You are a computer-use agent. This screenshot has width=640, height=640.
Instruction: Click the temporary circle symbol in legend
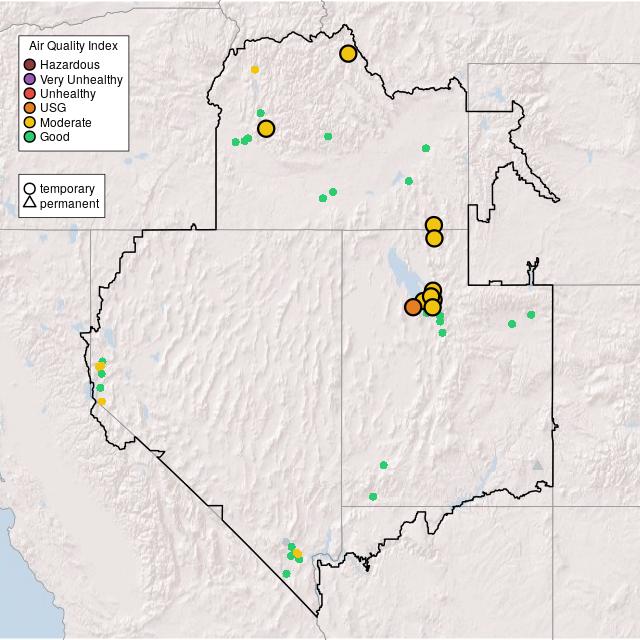[30, 188]
